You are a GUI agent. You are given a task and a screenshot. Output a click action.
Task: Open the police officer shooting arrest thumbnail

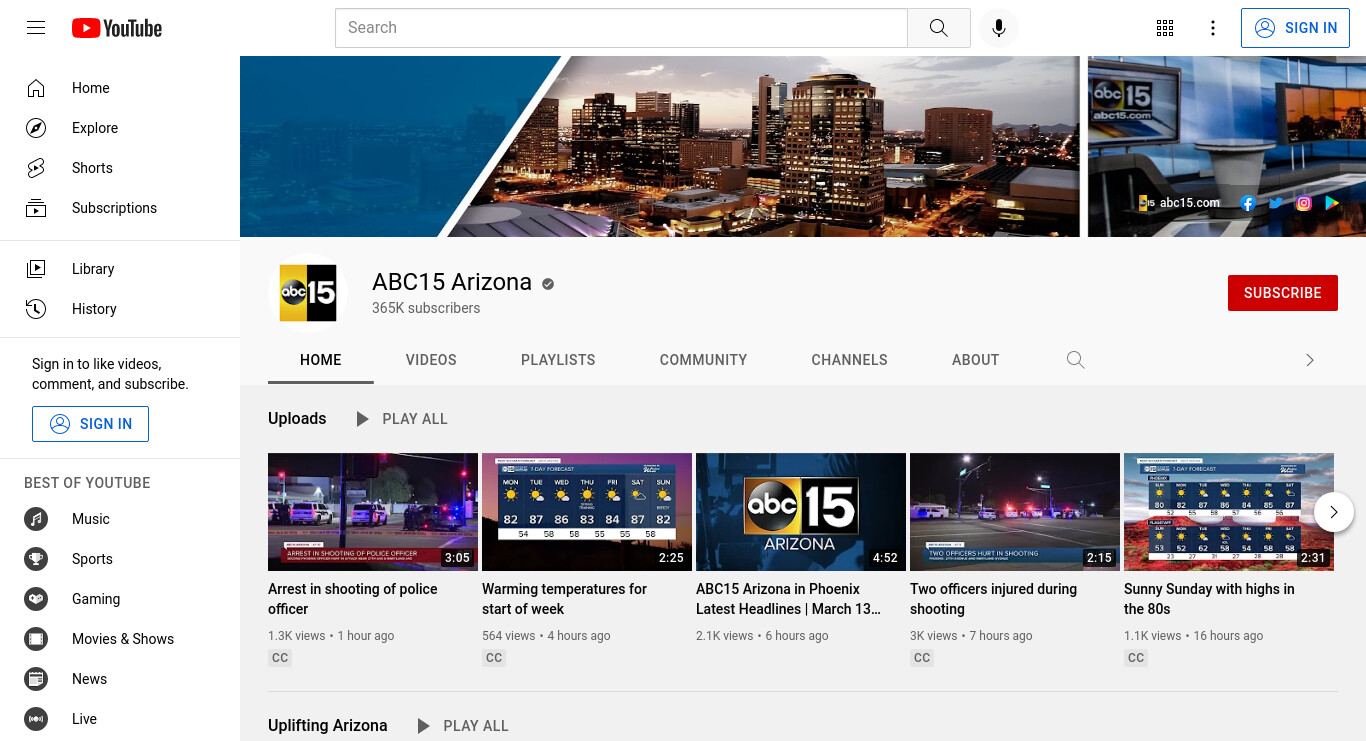pyautogui.click(x=373, y=512)
